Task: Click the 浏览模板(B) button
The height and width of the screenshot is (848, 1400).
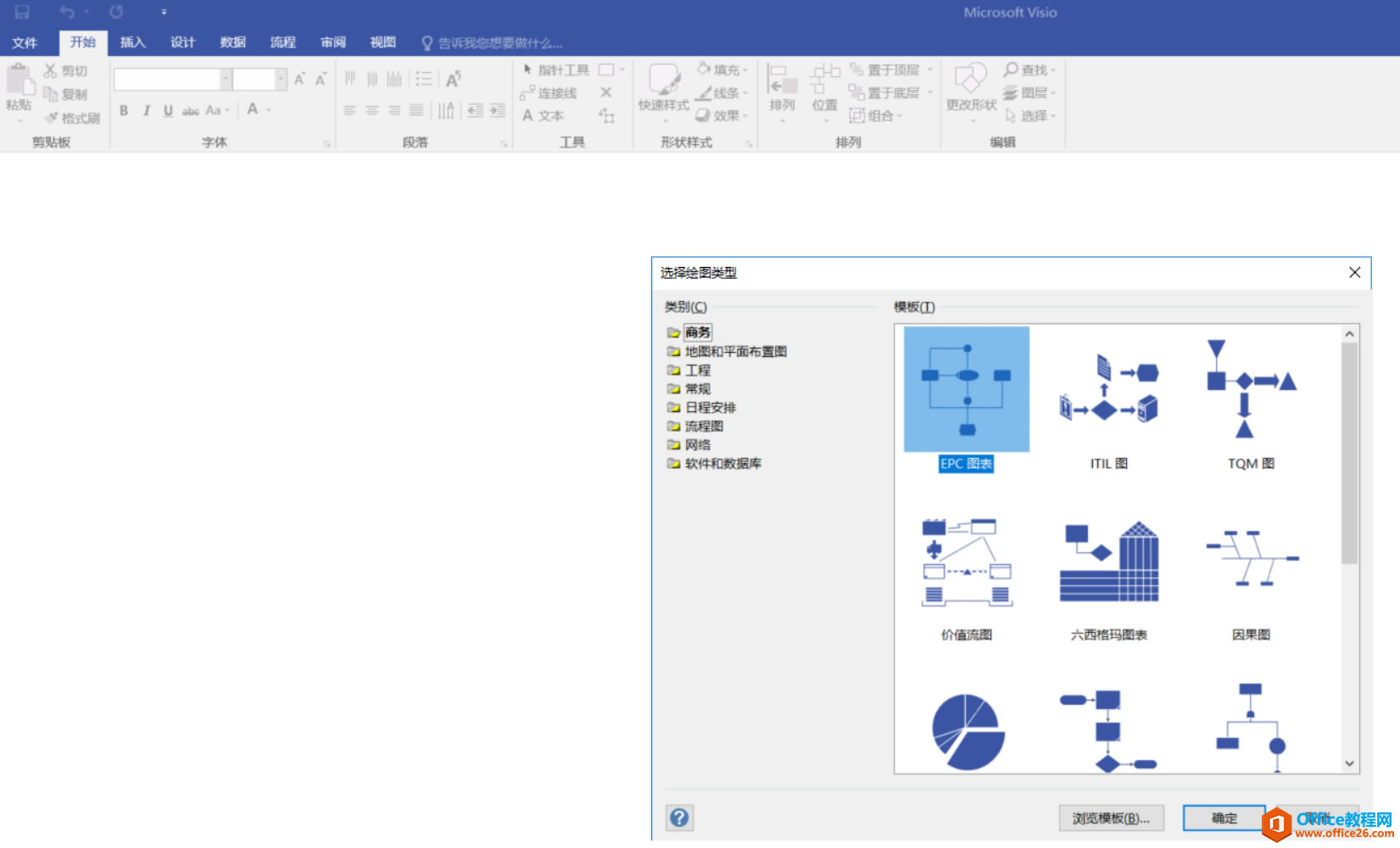Action: click(1111, 817)
